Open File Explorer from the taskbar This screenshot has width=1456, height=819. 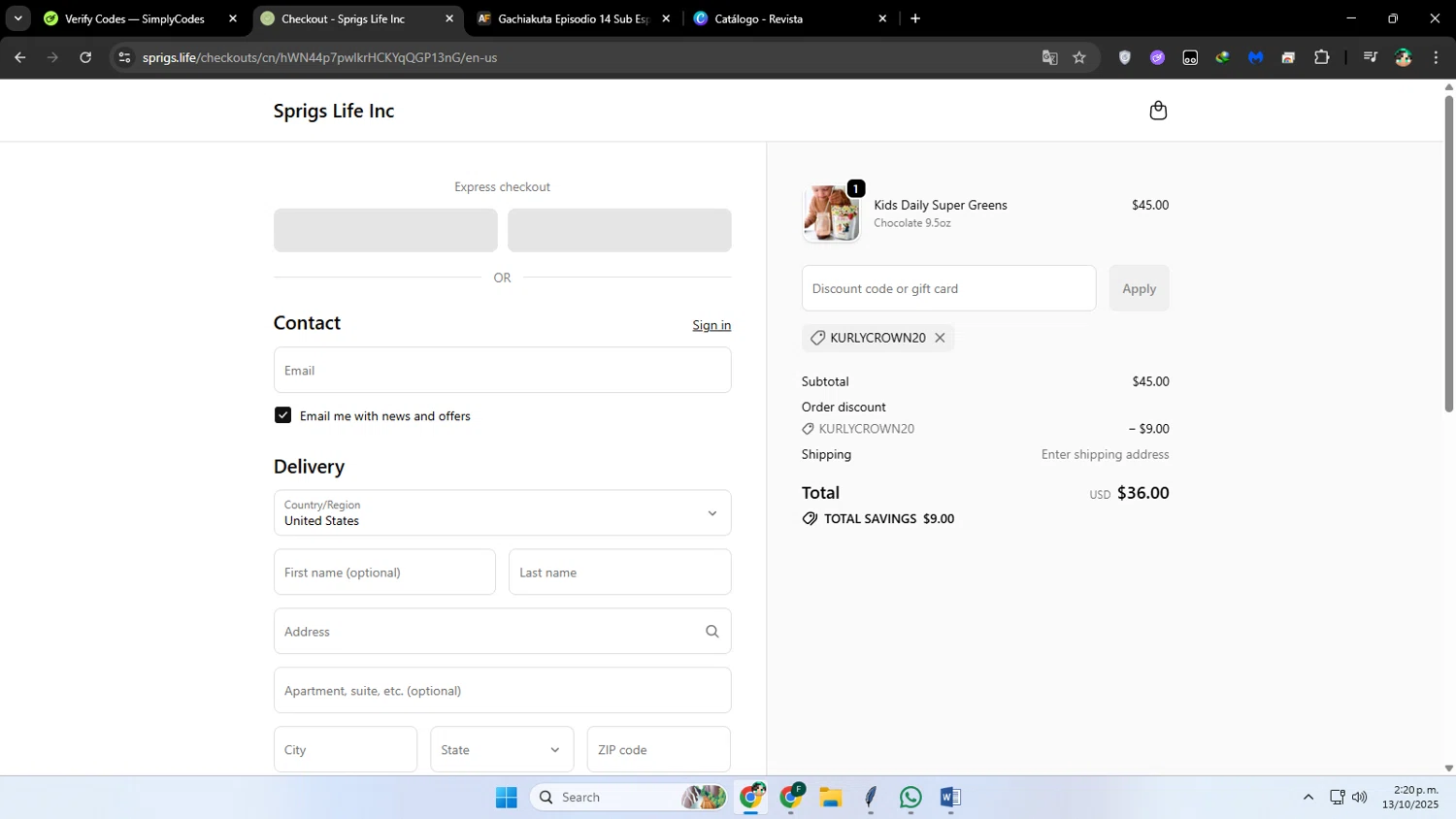coord(830,798)
